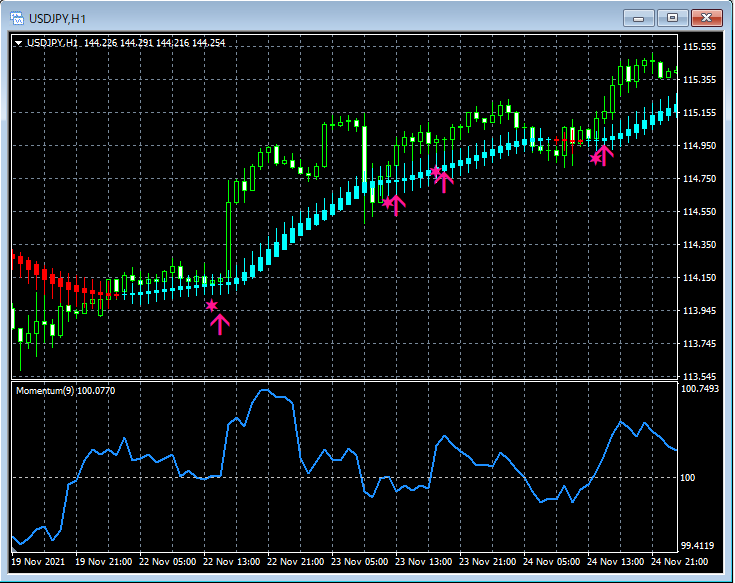Expand the small triangle beside USDJPY,H1 label
Viewport: 735px width, 583px height.
[18, 43]
